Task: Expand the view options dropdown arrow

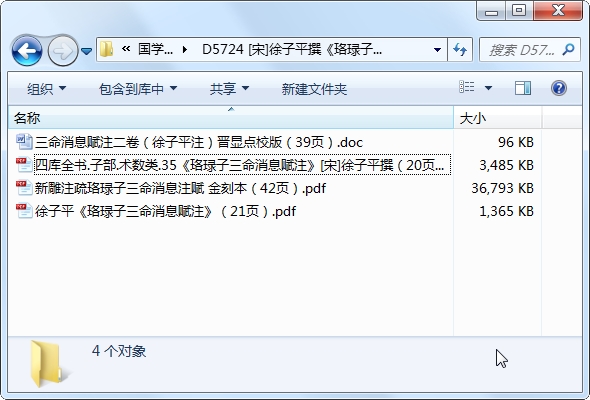Action: [488, 88]
